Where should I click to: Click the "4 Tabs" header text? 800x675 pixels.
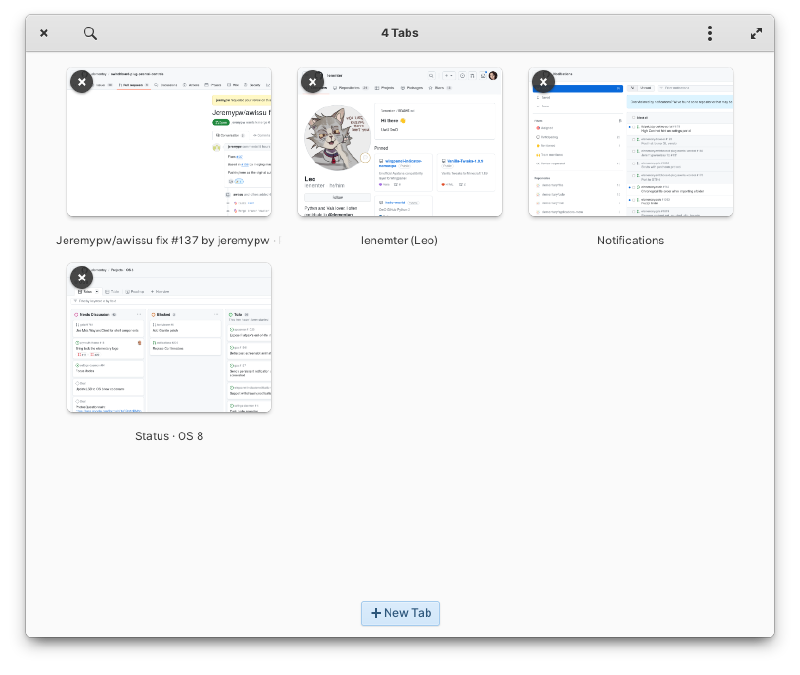pos(400,32)
